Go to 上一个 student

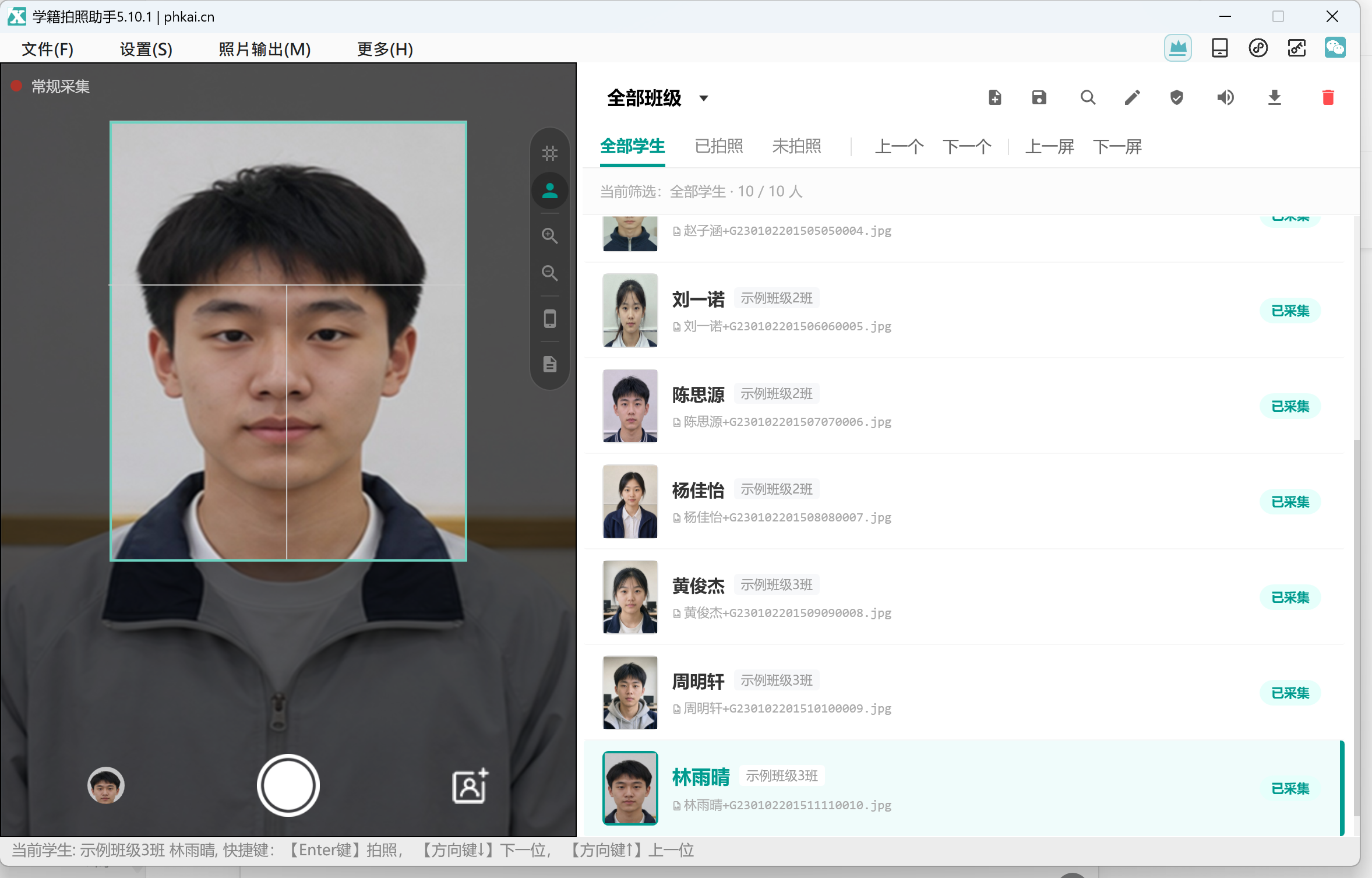pos(899,146)
